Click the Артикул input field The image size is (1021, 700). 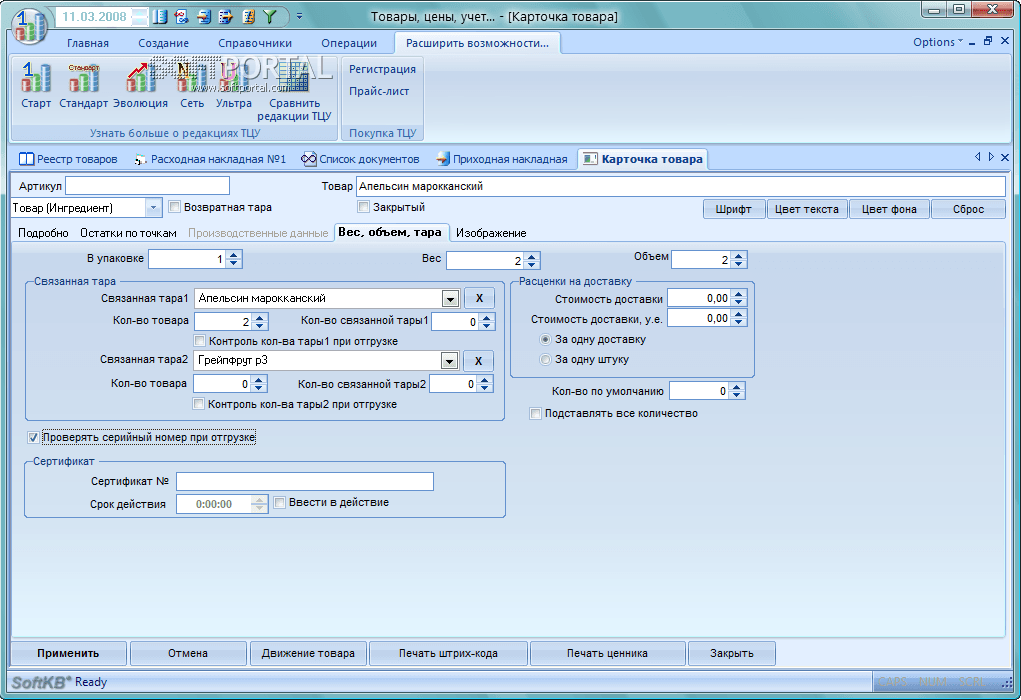pos(147,186)
